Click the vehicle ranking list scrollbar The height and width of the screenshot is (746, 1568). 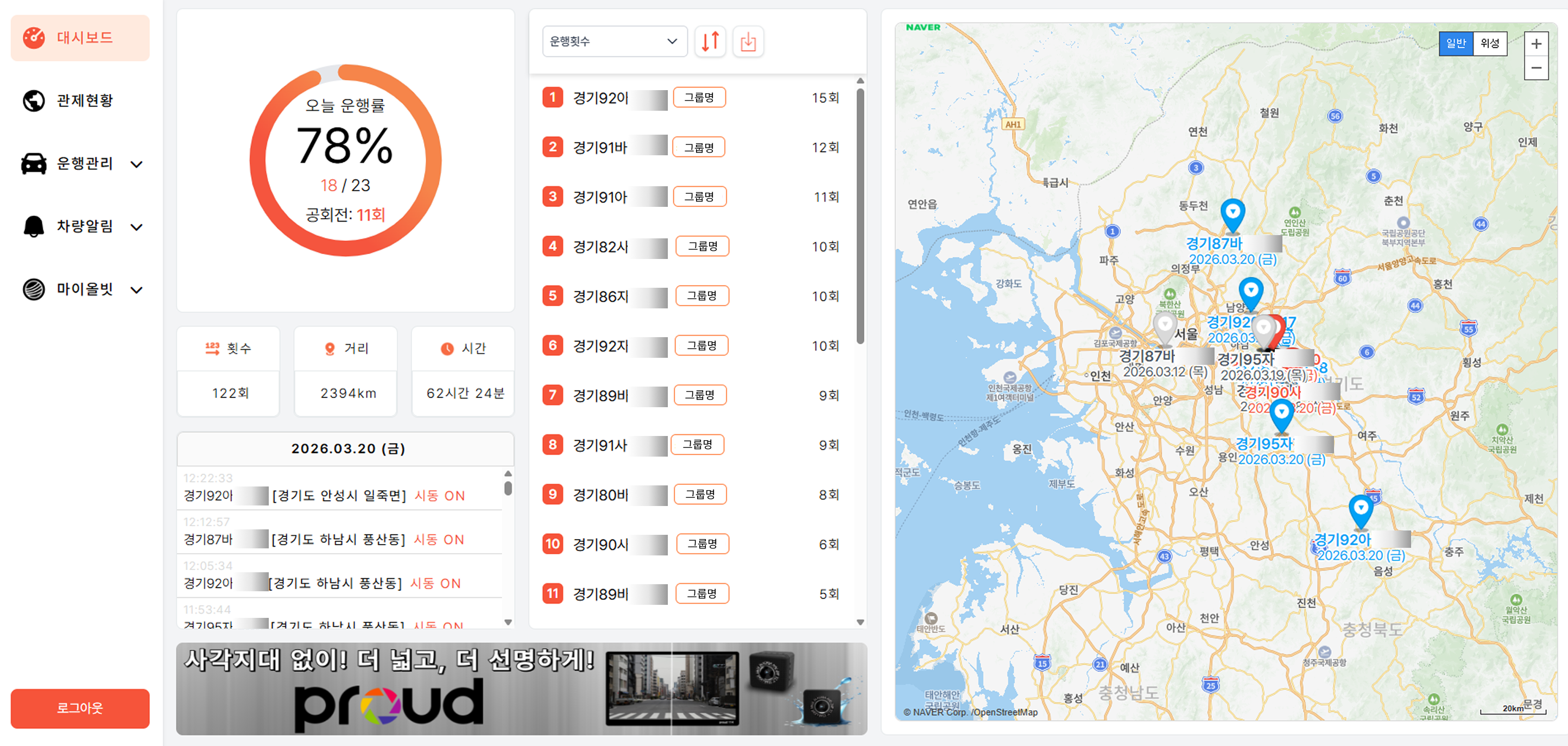(859, 217)
